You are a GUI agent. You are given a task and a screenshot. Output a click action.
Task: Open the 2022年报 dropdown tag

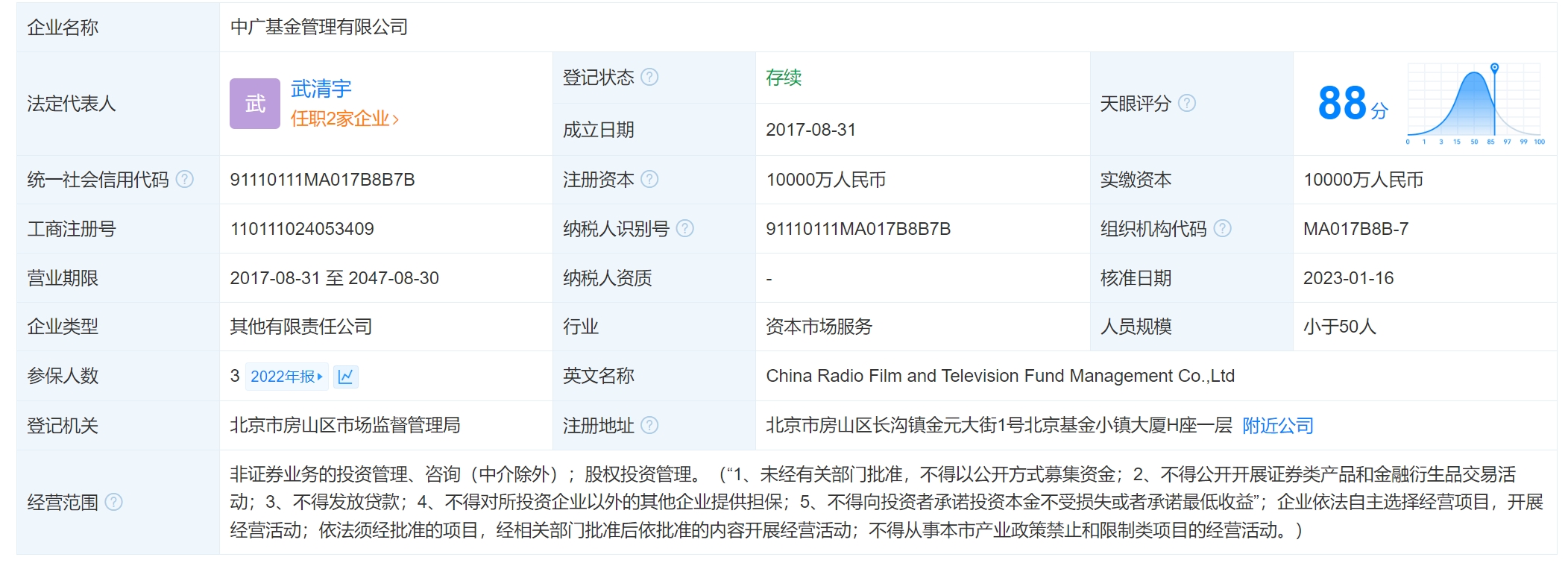pyautogui.click(x=286, y=377)
